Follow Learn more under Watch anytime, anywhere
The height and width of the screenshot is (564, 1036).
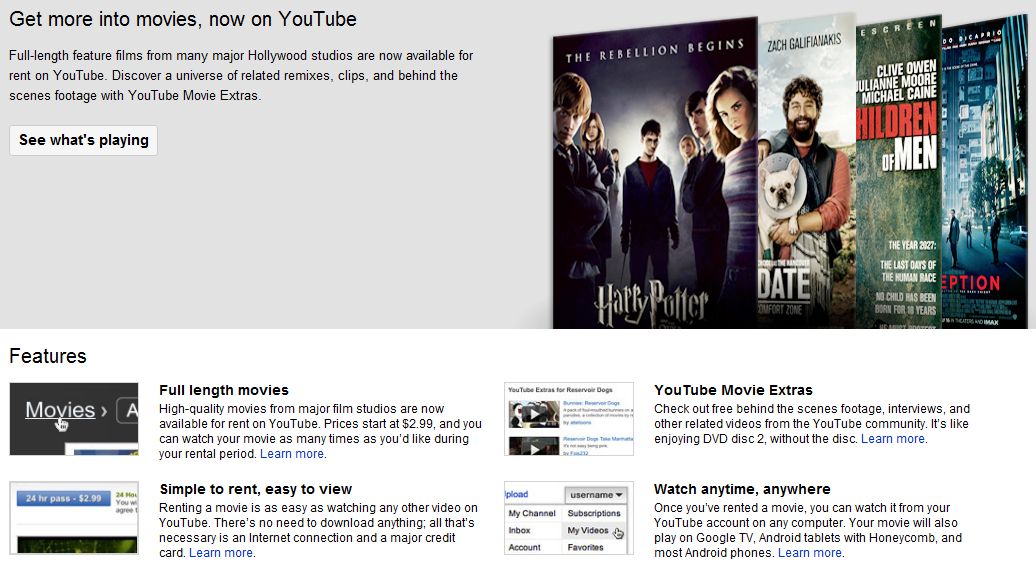(810, 553)
